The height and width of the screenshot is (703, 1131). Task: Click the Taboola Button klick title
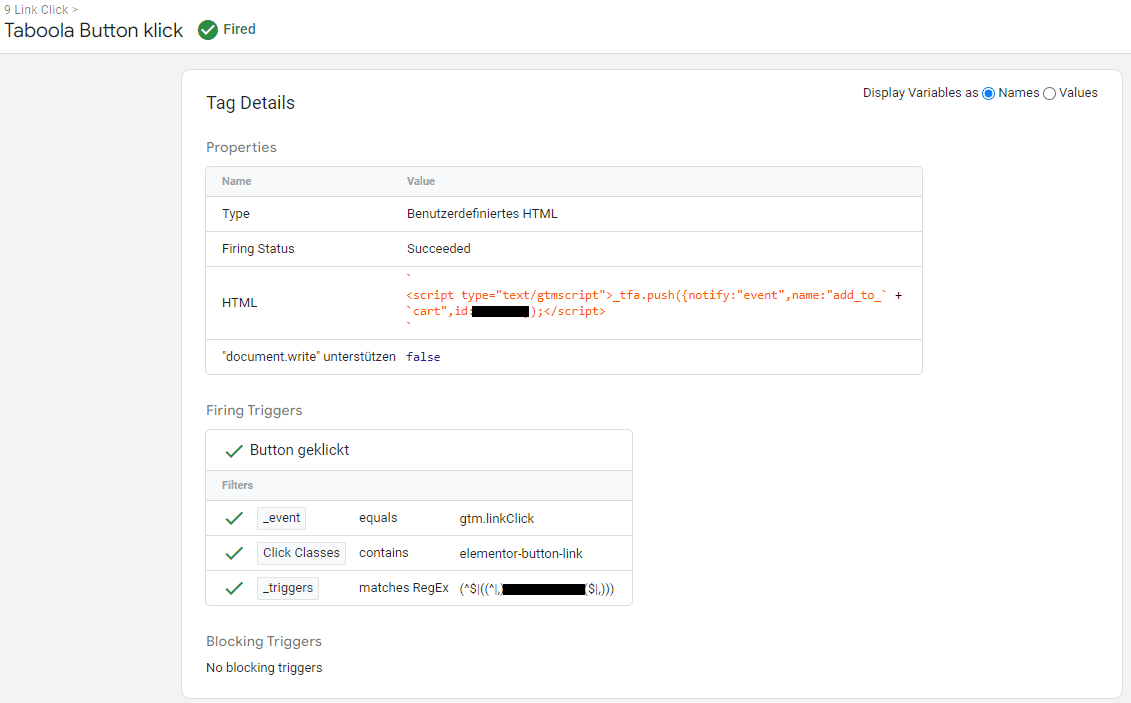94,30
